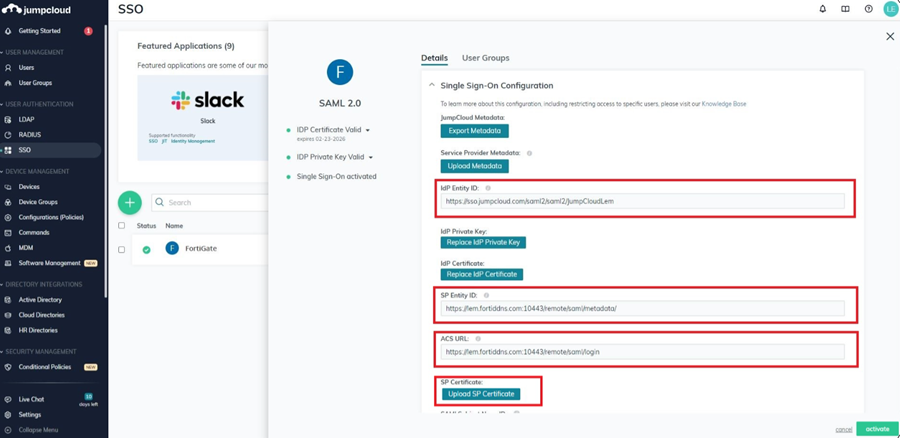Close the SAML configuration panel

click(x=890, y=36)
